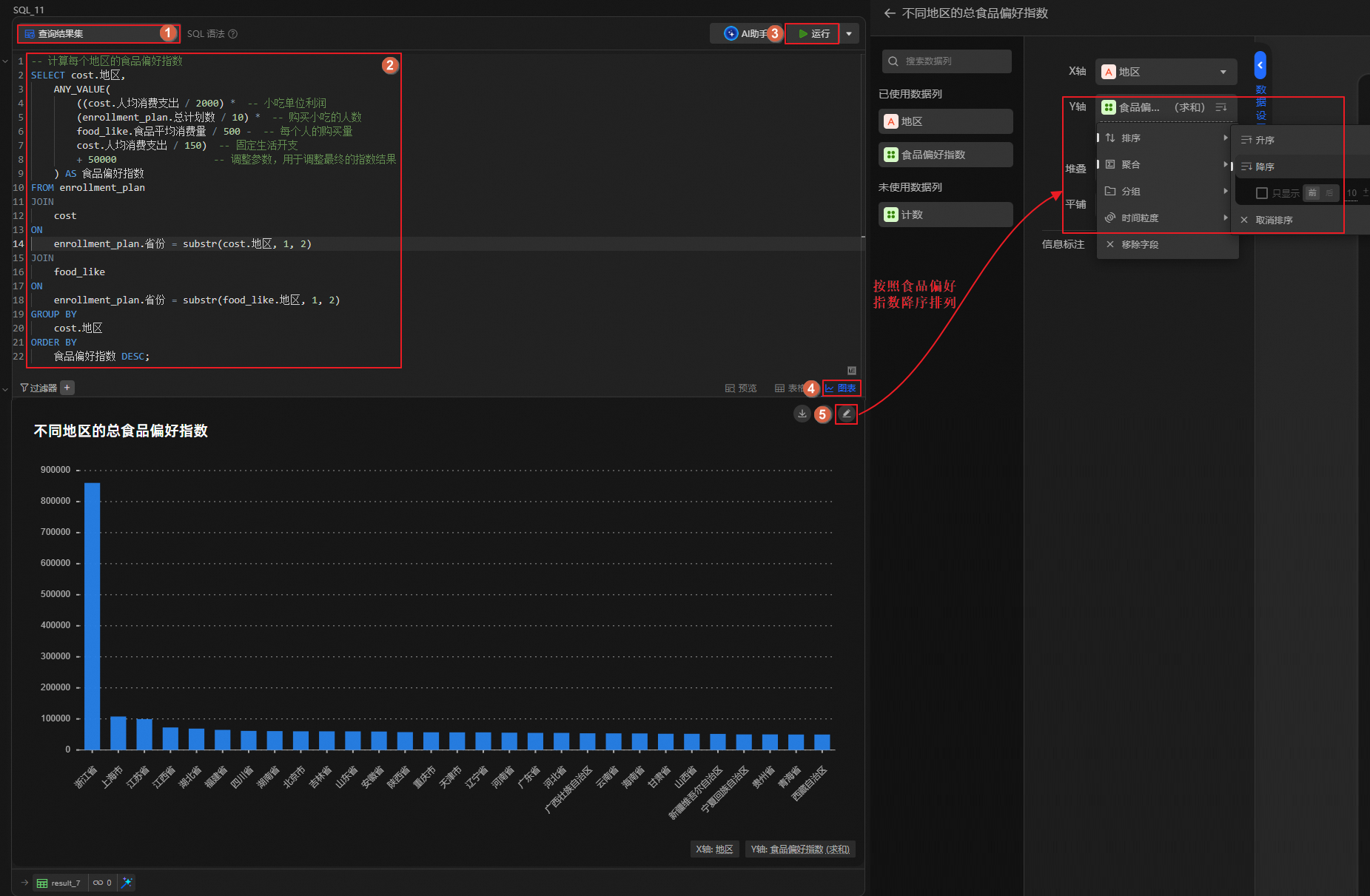Open the result_7 output variable
1370x896 pixels.
click(58, 883)
